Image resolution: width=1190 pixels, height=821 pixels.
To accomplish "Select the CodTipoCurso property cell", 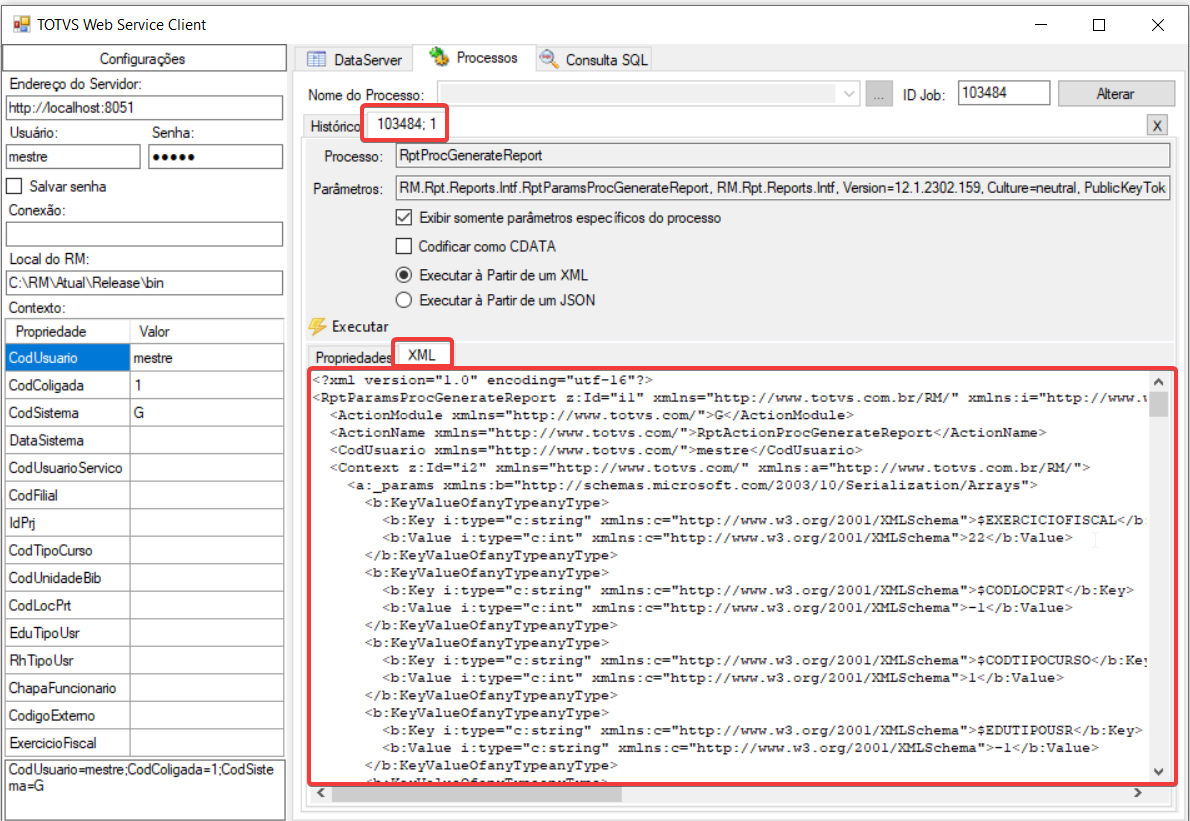I will [68, 550].
